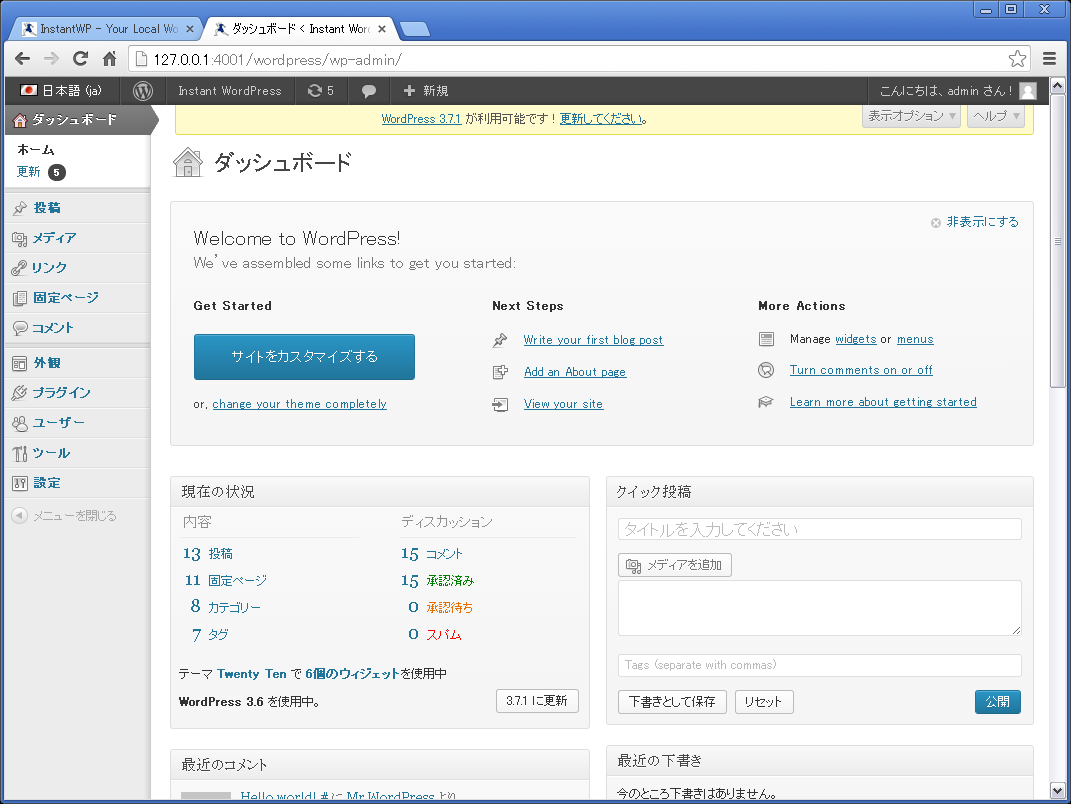Open WordPress 3.7.1 notice link
1071x804 pixels.
[421, 119]
